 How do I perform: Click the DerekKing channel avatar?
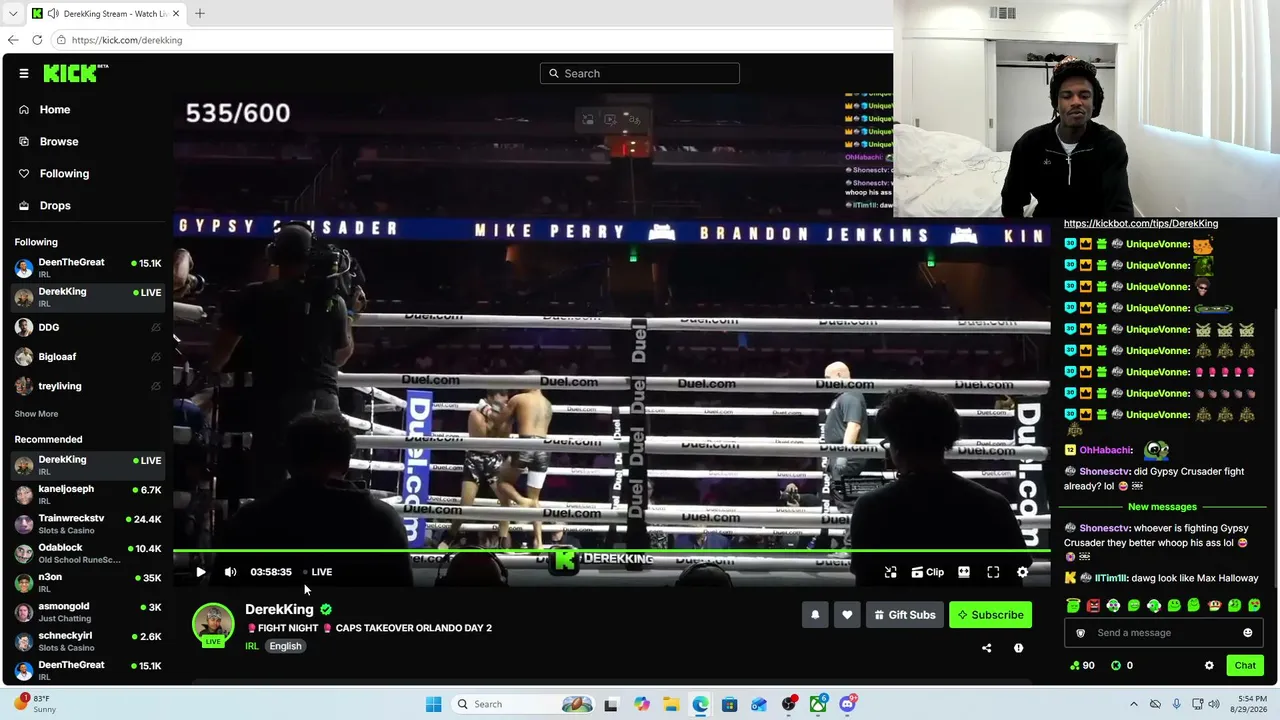click(x=213, y=624)
